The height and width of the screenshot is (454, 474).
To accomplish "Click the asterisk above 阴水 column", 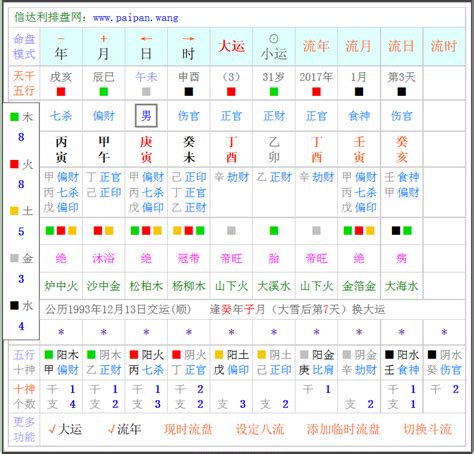I will pyautogui.click(x=444, y=332).
